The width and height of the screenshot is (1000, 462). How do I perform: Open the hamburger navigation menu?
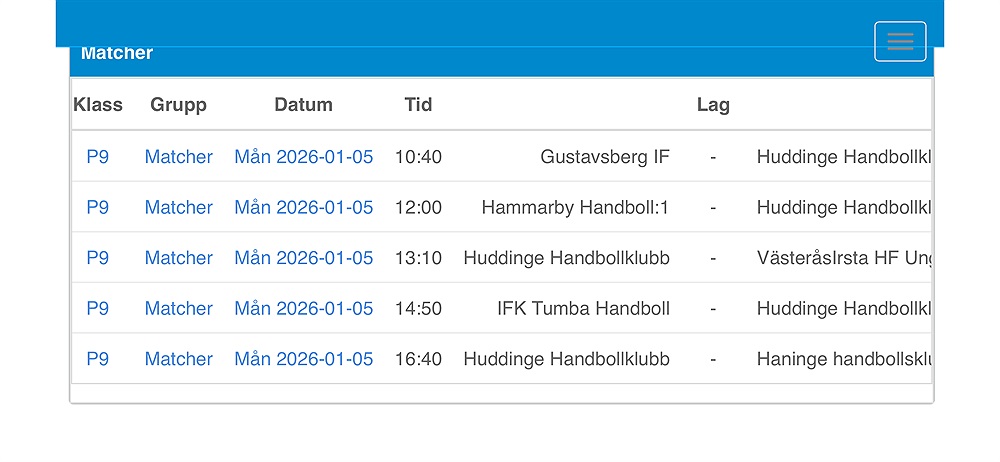[x=900, y=41]
